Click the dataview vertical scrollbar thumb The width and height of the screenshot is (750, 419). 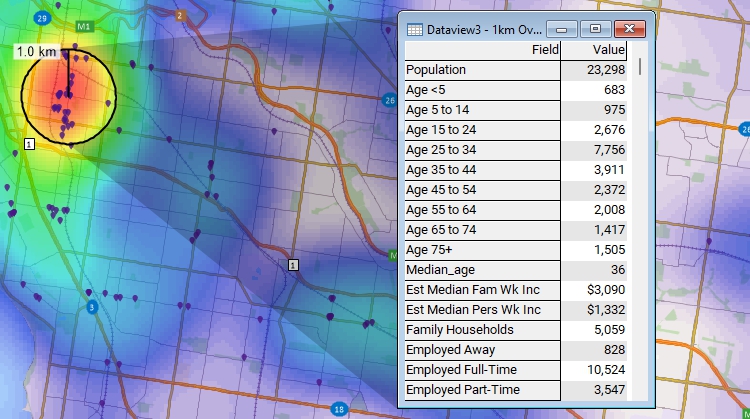(x=639, y=67)
